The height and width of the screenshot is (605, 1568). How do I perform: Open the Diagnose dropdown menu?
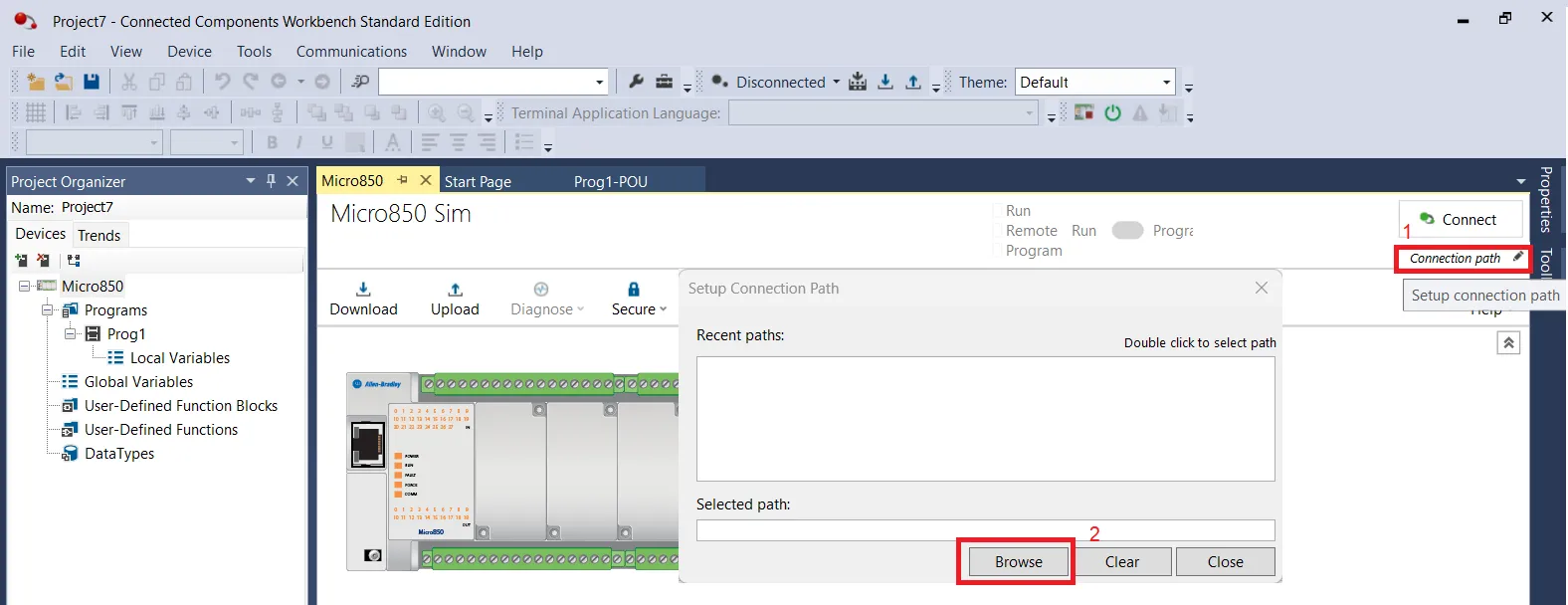547,300
